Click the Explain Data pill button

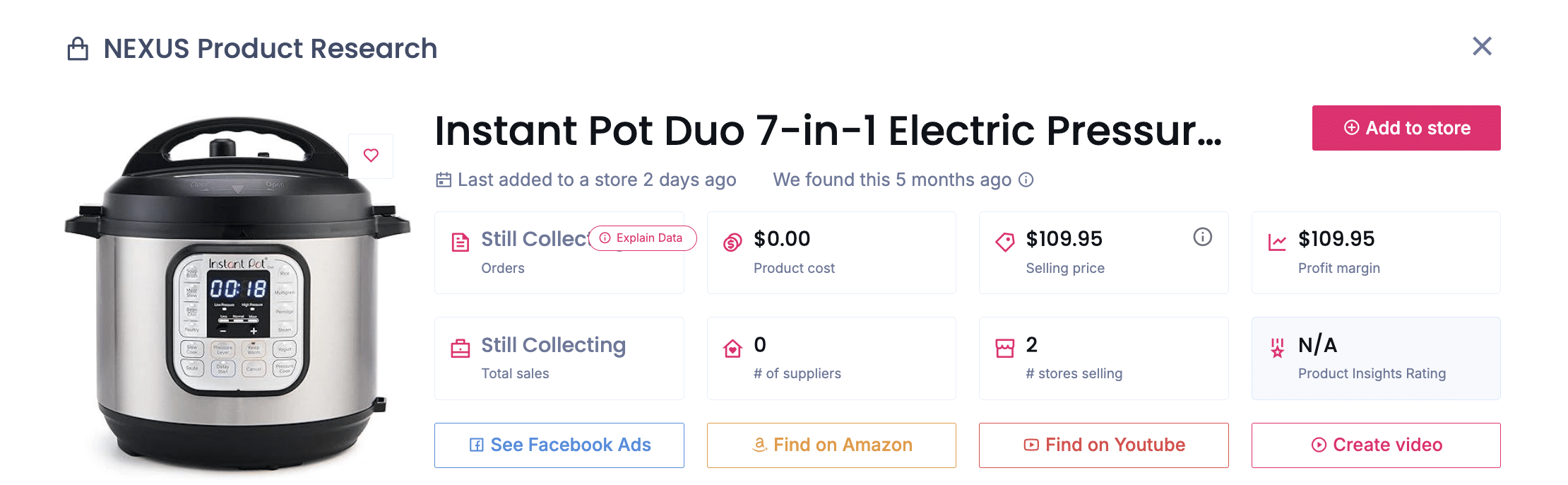[641, 238]
